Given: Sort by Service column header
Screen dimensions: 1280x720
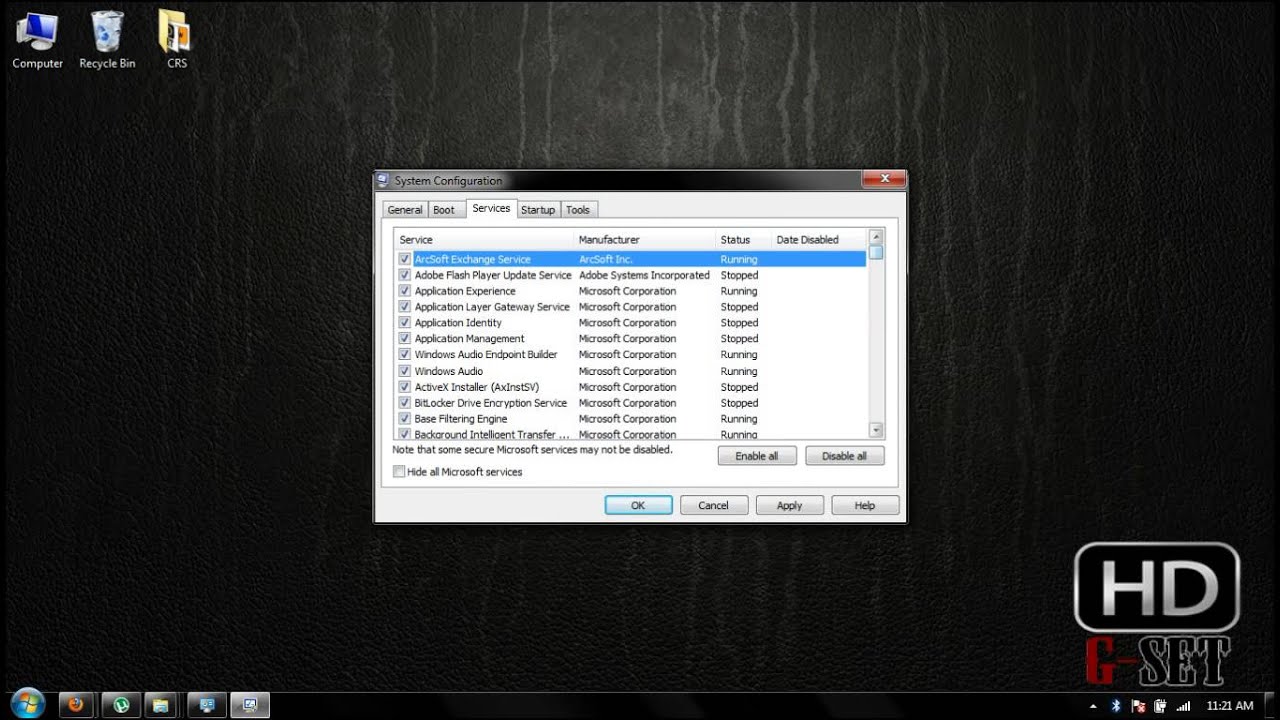Looking at the screenshot, I should 484,240.
